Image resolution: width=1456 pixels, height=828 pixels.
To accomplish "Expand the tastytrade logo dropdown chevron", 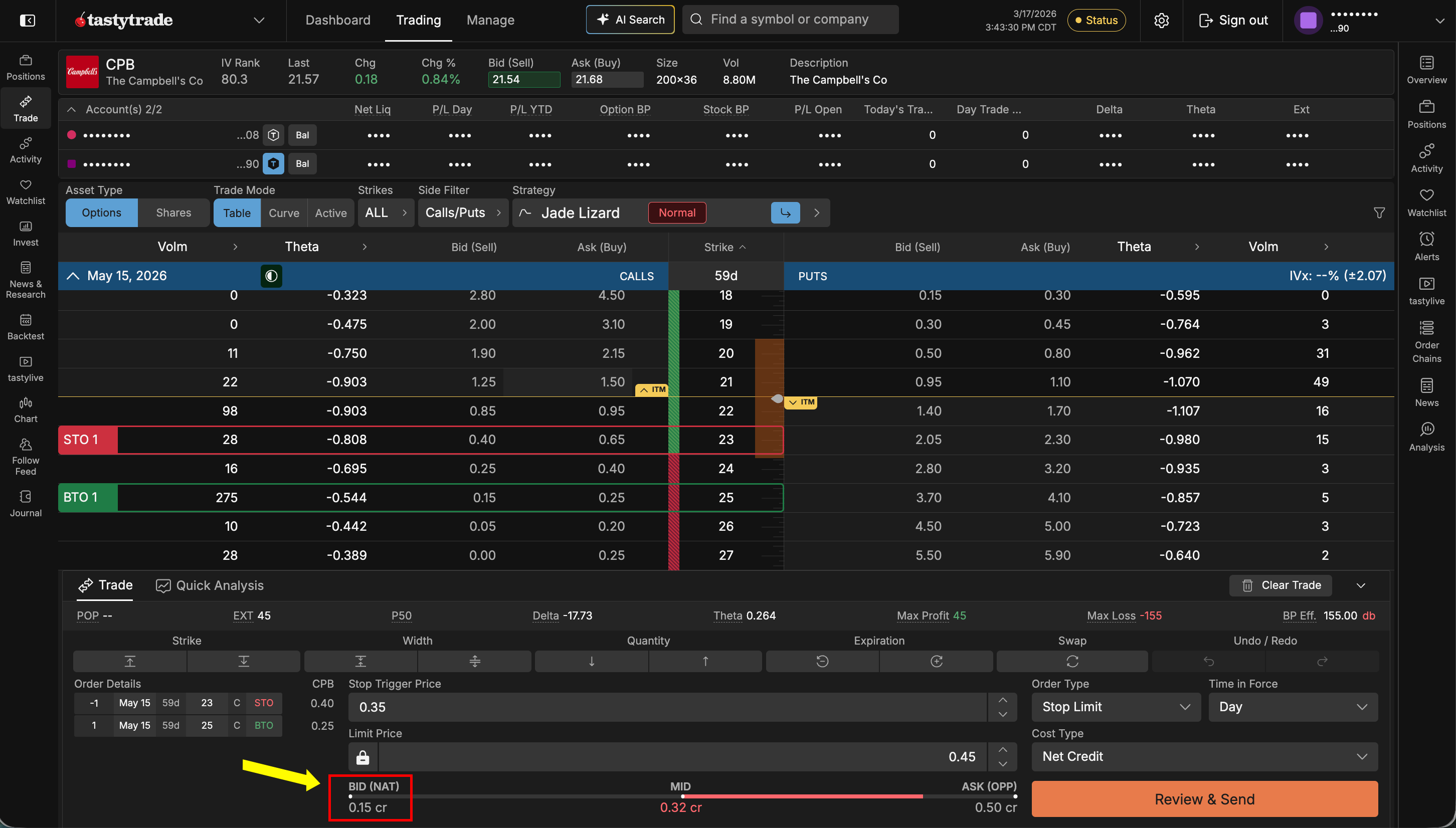I will [x=259, y=21].
